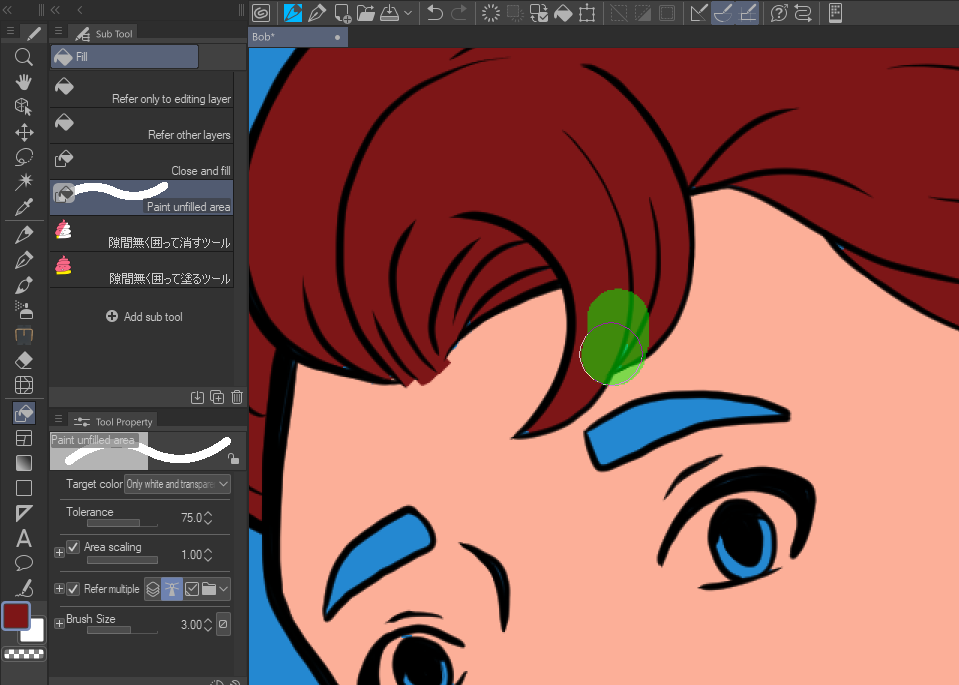Toggle the Reference layer lighthouse option

pos(172,589)
